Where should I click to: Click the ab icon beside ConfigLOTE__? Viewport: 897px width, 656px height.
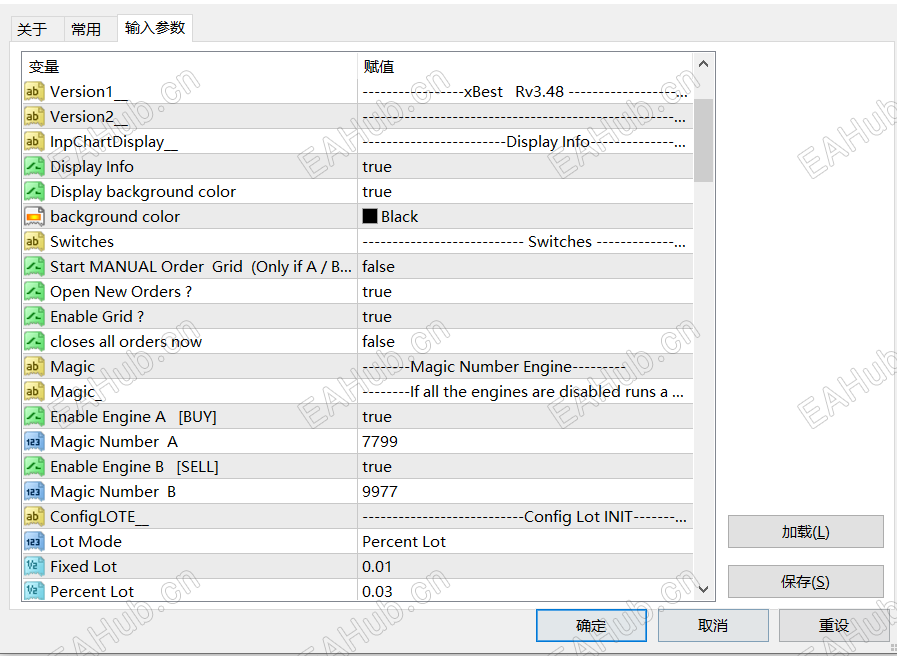click(x=33, y=516)
